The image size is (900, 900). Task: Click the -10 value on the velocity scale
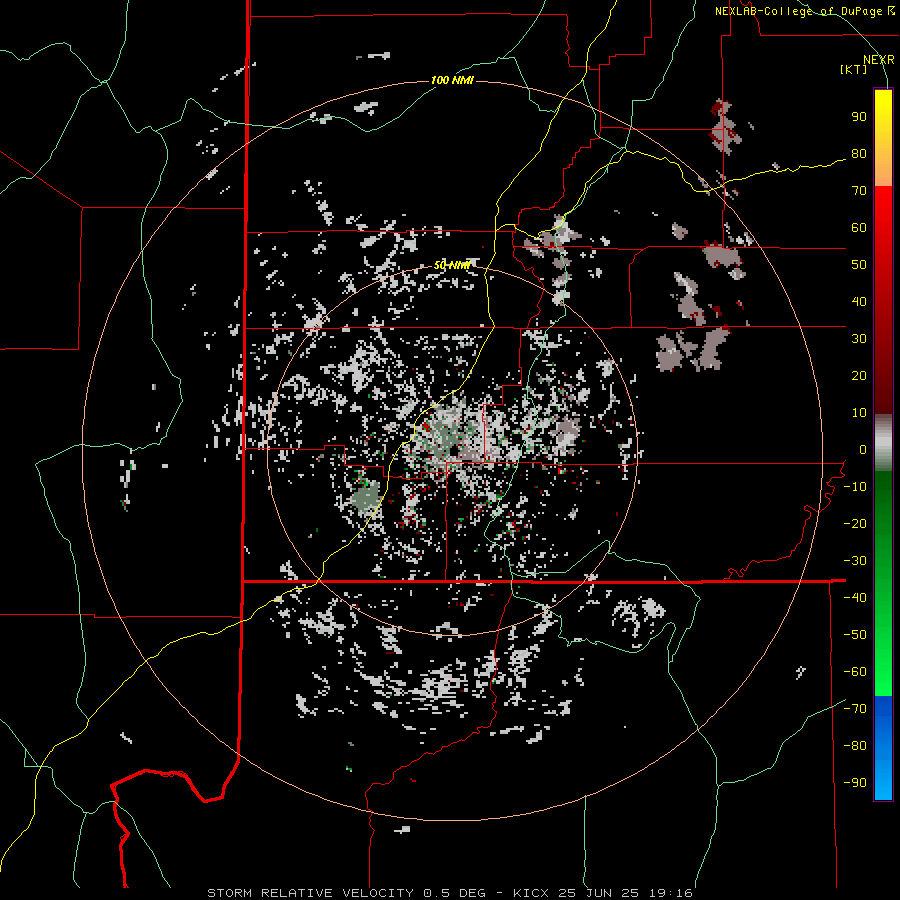pyautogui.click(x=855, y=487)
